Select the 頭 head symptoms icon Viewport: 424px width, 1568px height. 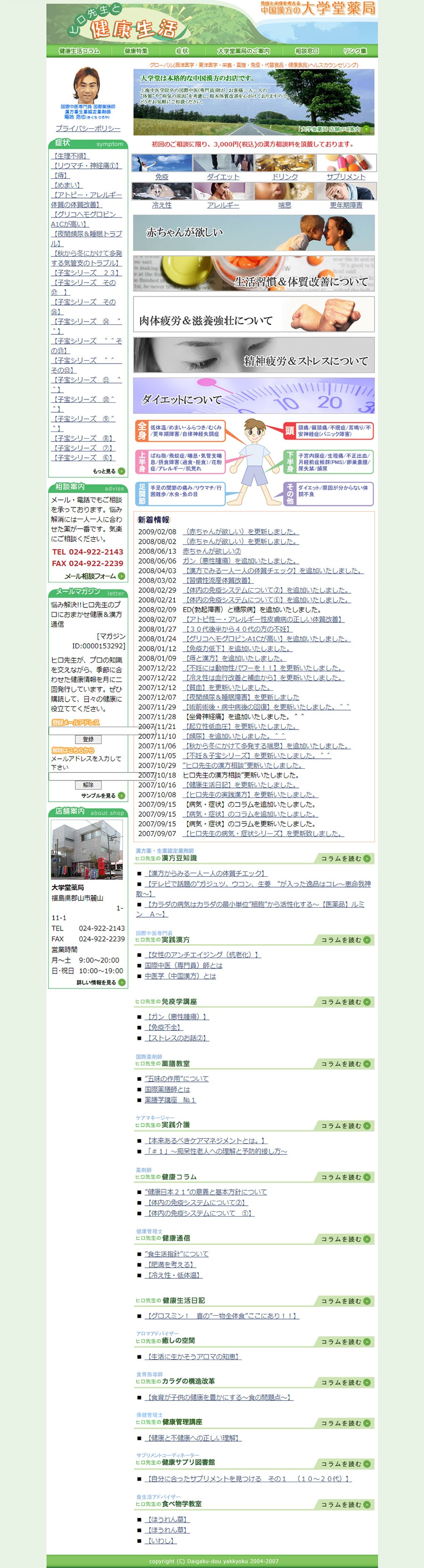pos(290,431)
